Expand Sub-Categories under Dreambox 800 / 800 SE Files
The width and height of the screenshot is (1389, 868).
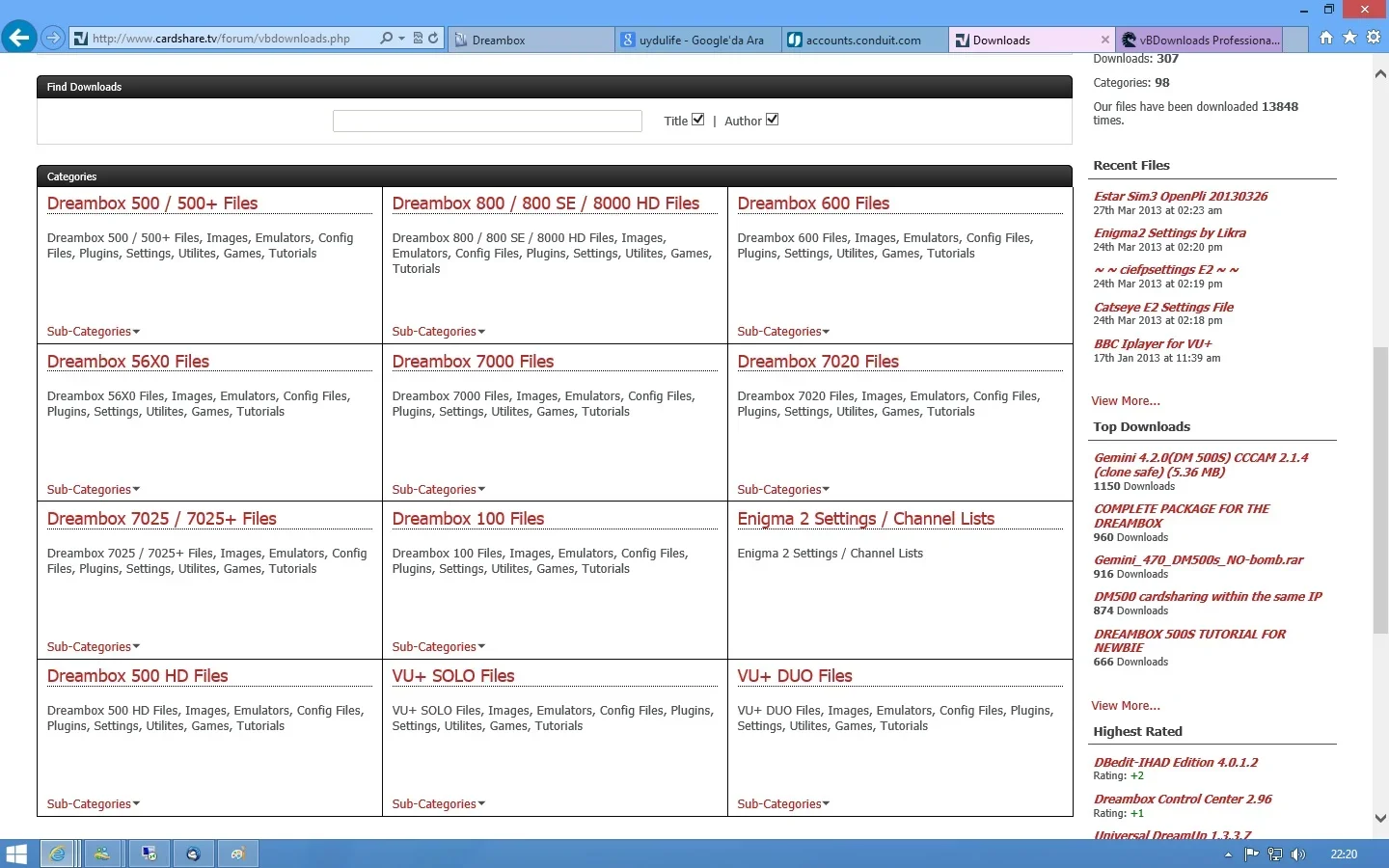(x=439, y=332)
